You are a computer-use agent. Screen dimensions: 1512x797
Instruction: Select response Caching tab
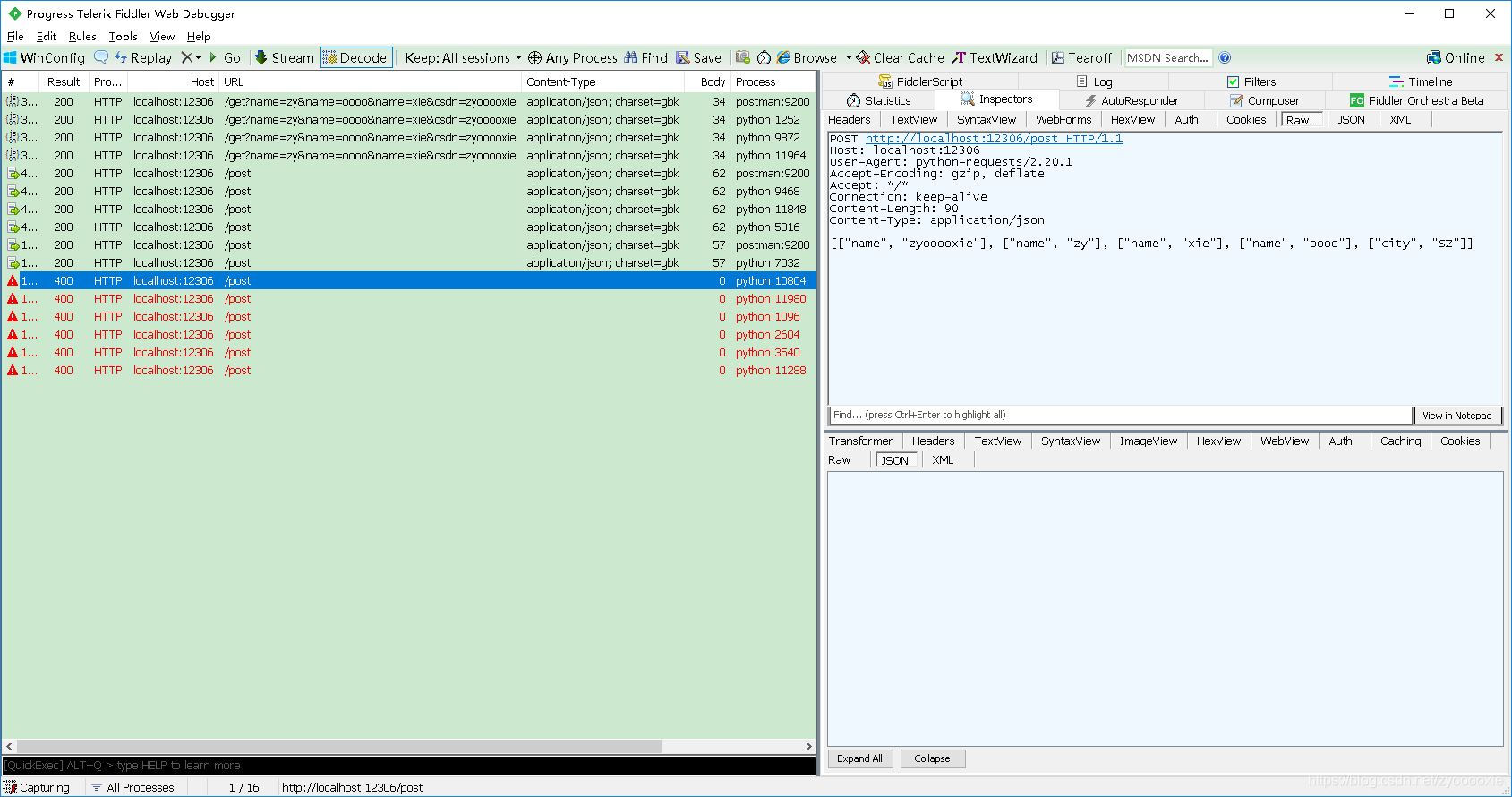tap(1400, 441)
